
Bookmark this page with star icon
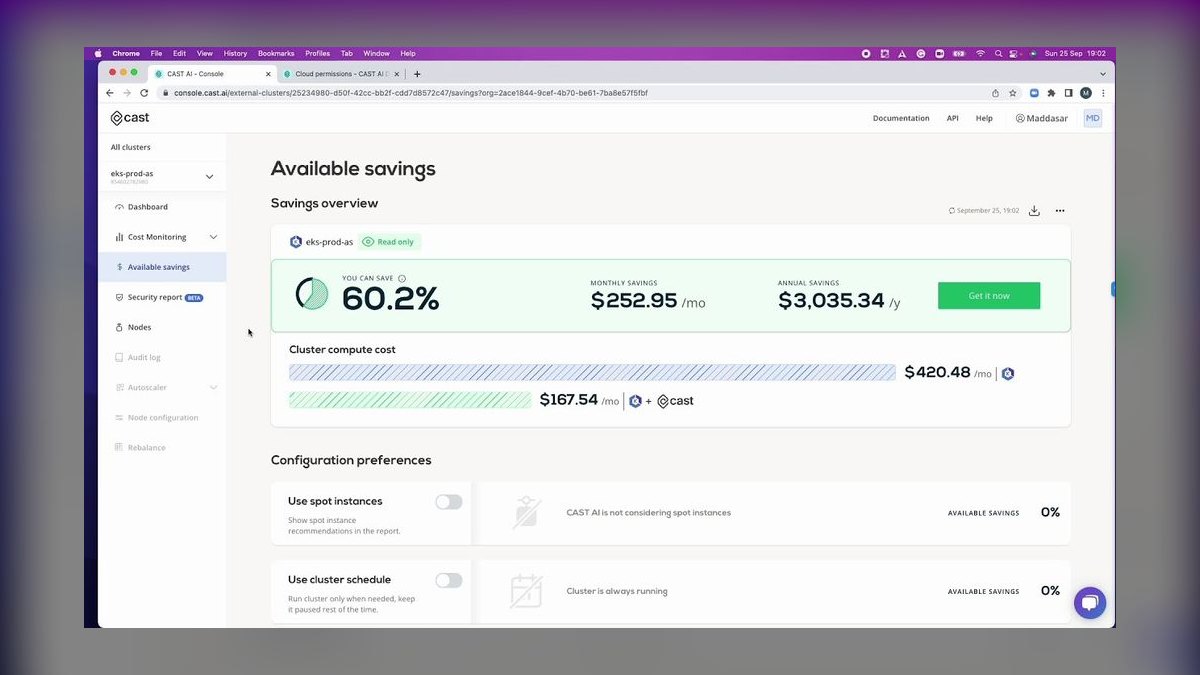(x=1013, y=93)
